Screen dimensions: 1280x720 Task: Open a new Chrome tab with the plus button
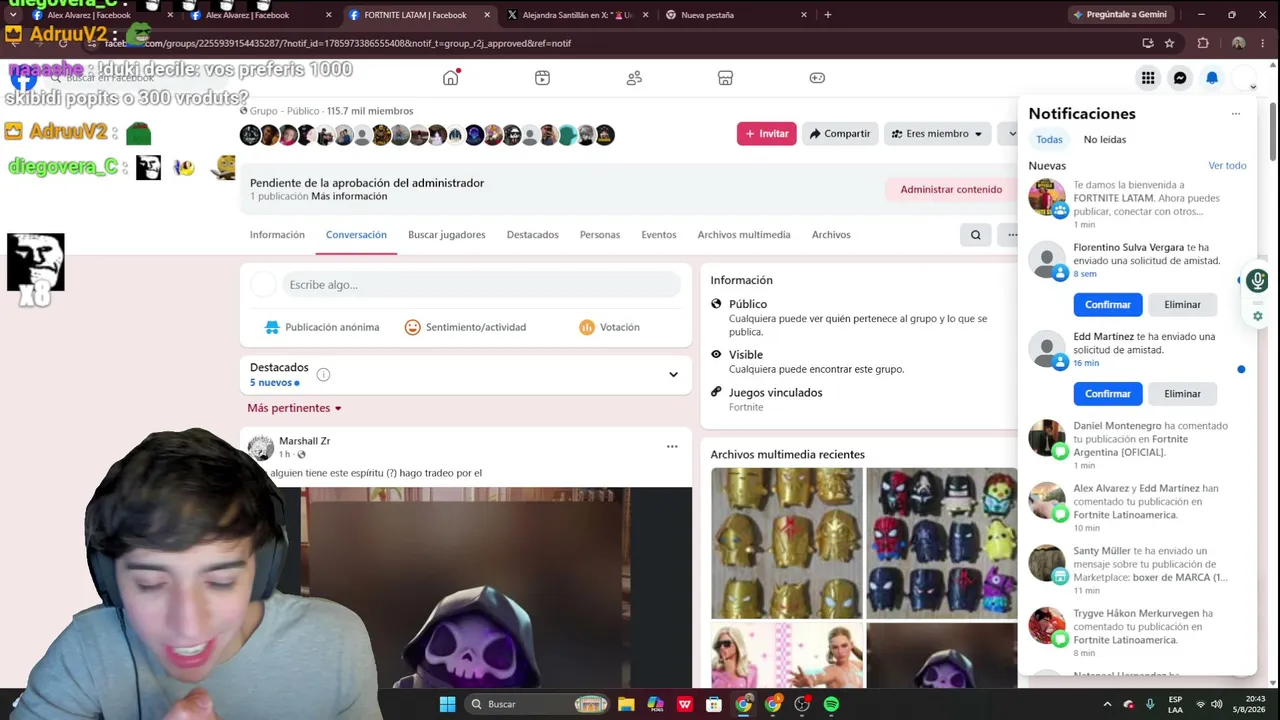(x=827, y=15)
